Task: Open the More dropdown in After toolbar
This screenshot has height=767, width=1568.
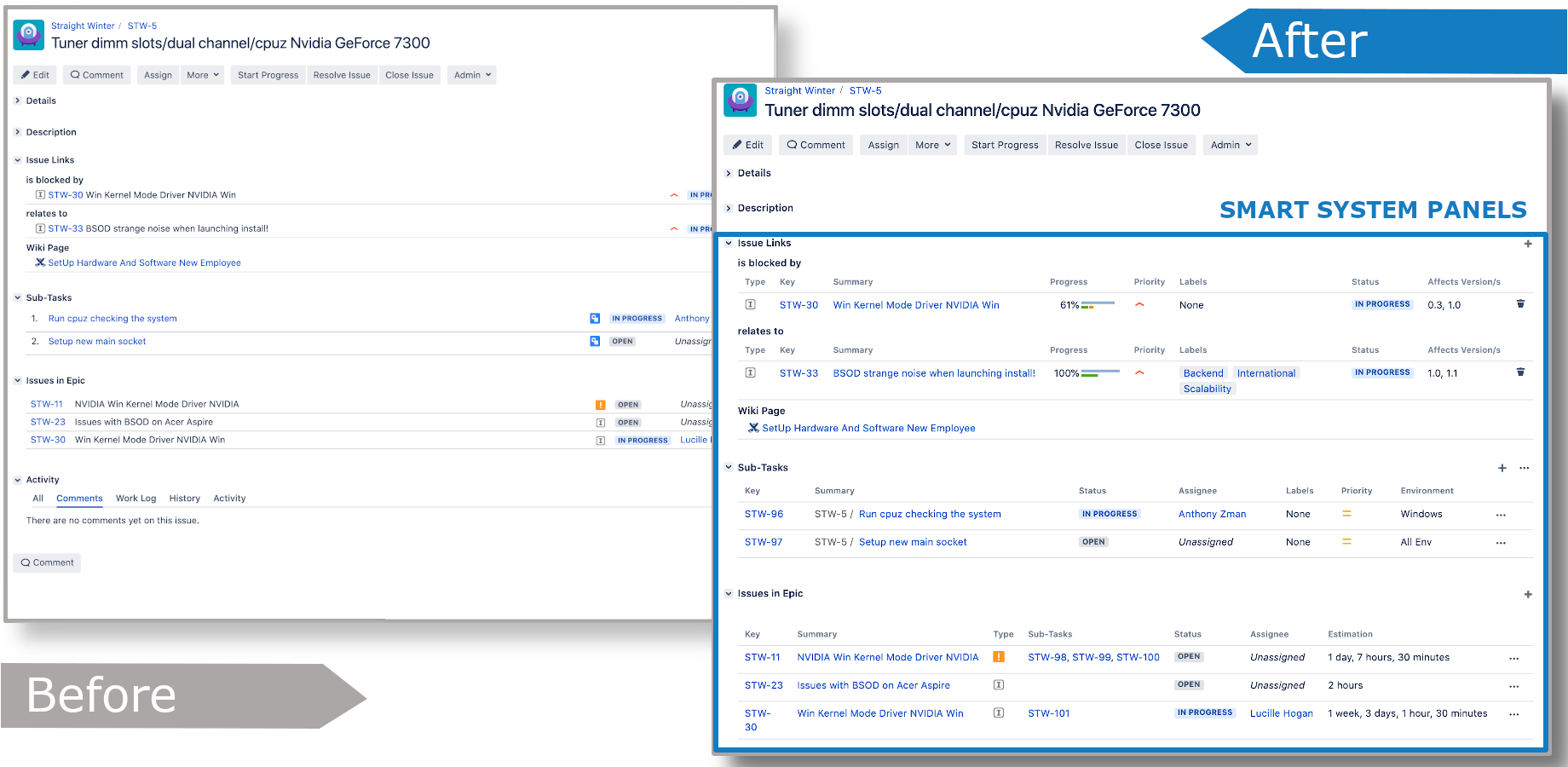Action: (x=932, y=145)
